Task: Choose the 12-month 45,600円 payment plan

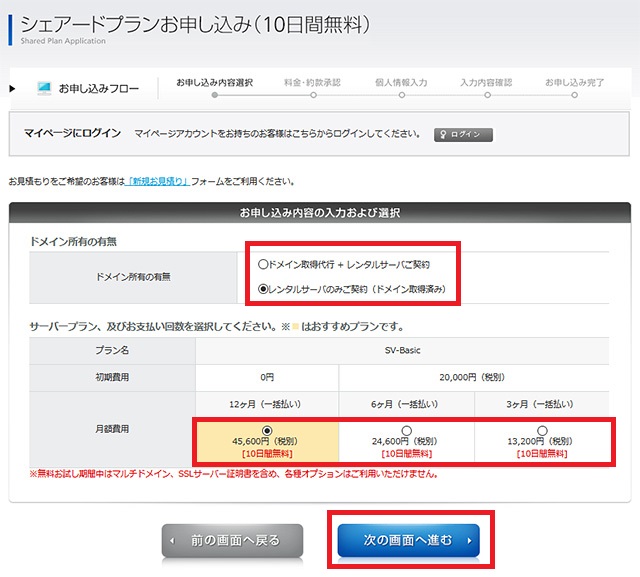Action: click(x=267, y=431)
